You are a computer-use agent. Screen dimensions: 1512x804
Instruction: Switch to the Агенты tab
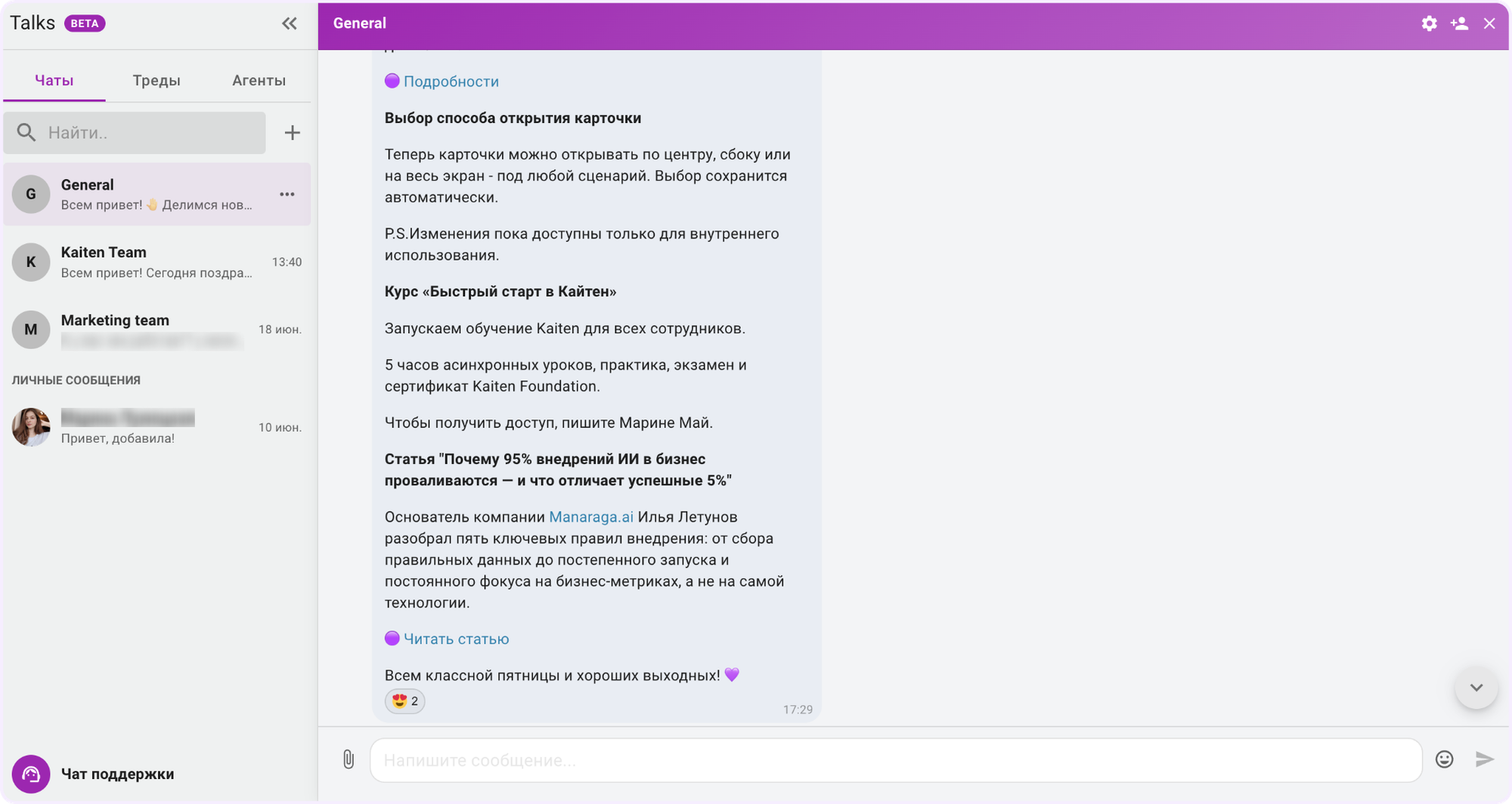pos(259,80)
